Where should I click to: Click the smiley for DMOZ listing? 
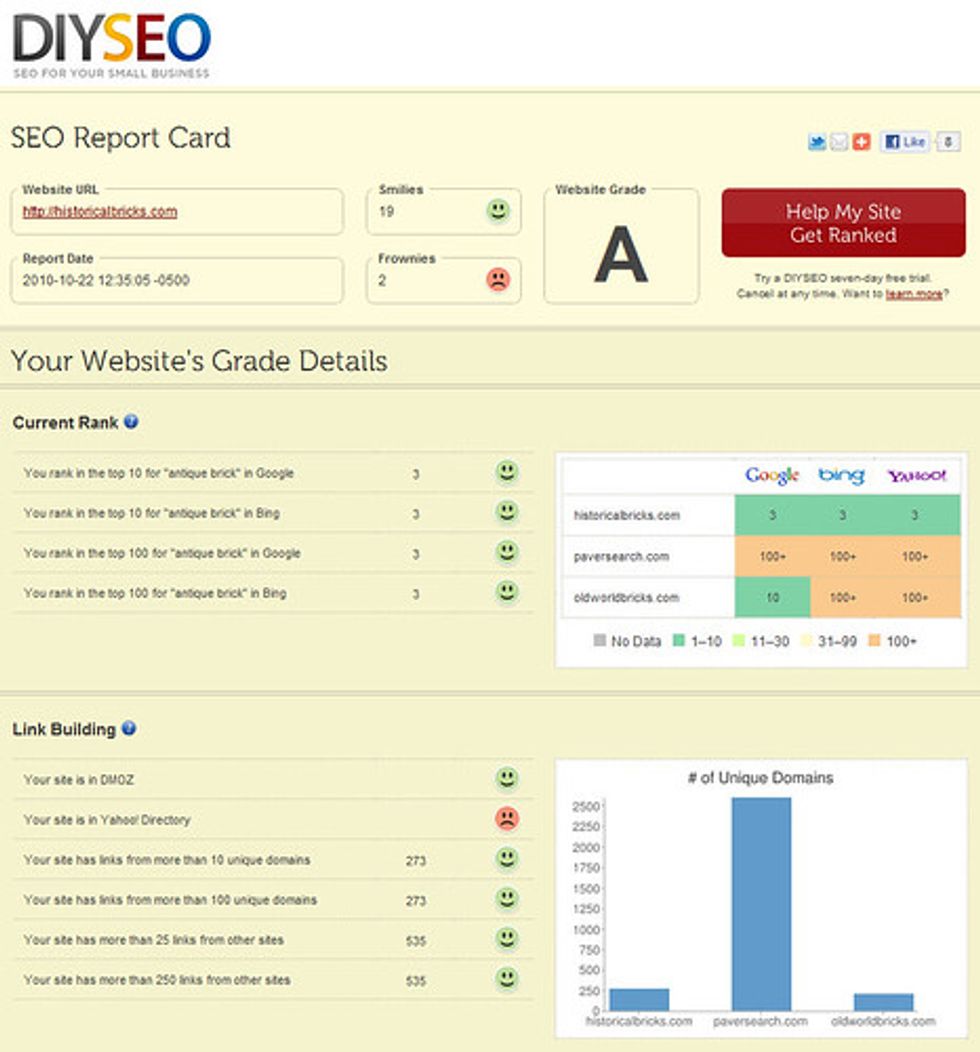pos(508,778)
